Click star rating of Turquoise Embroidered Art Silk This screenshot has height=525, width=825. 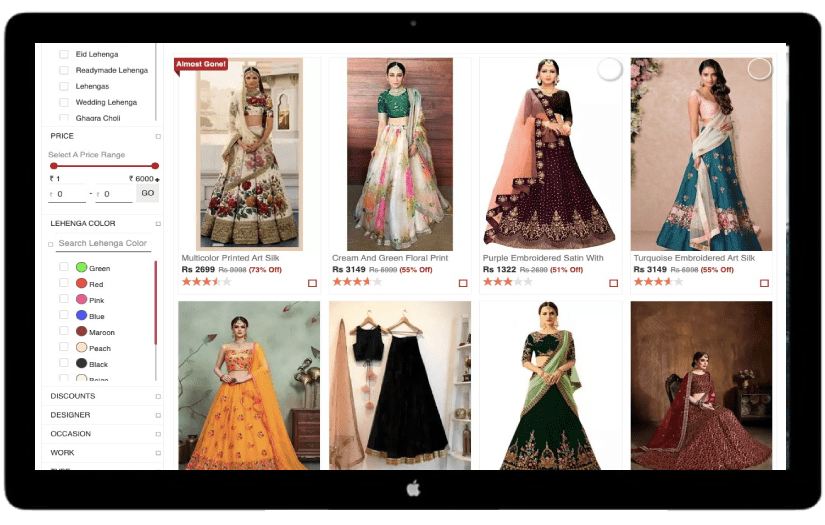pyautogui.click(x=658, y=282)
